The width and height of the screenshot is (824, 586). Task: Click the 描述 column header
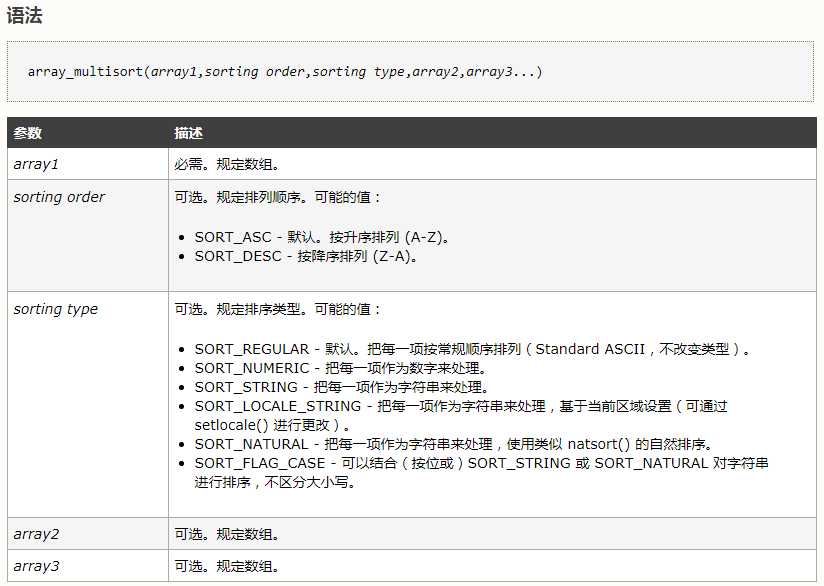[189, 133]
